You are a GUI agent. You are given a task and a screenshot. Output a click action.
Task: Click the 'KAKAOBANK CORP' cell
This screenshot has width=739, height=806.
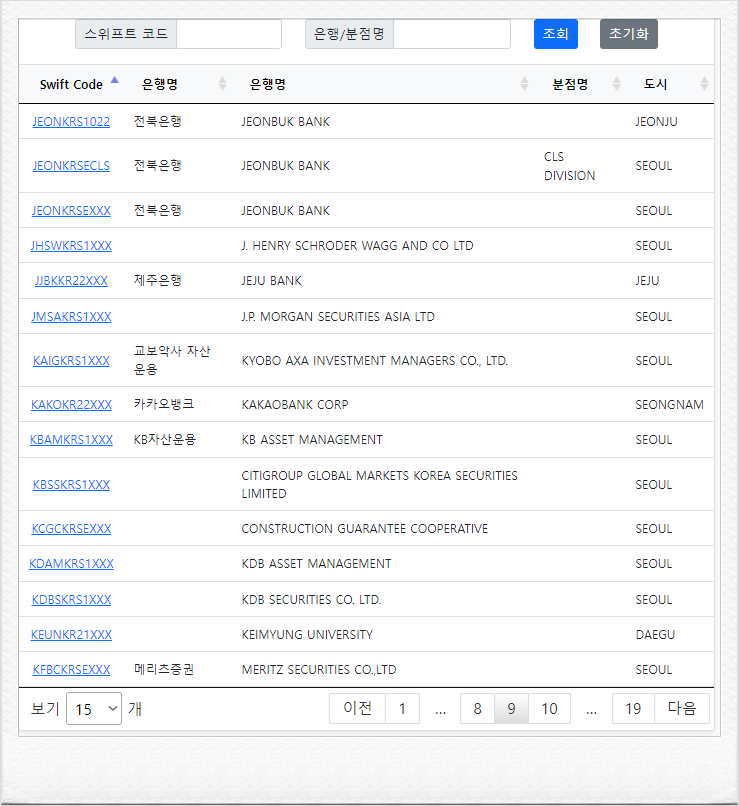295,405
